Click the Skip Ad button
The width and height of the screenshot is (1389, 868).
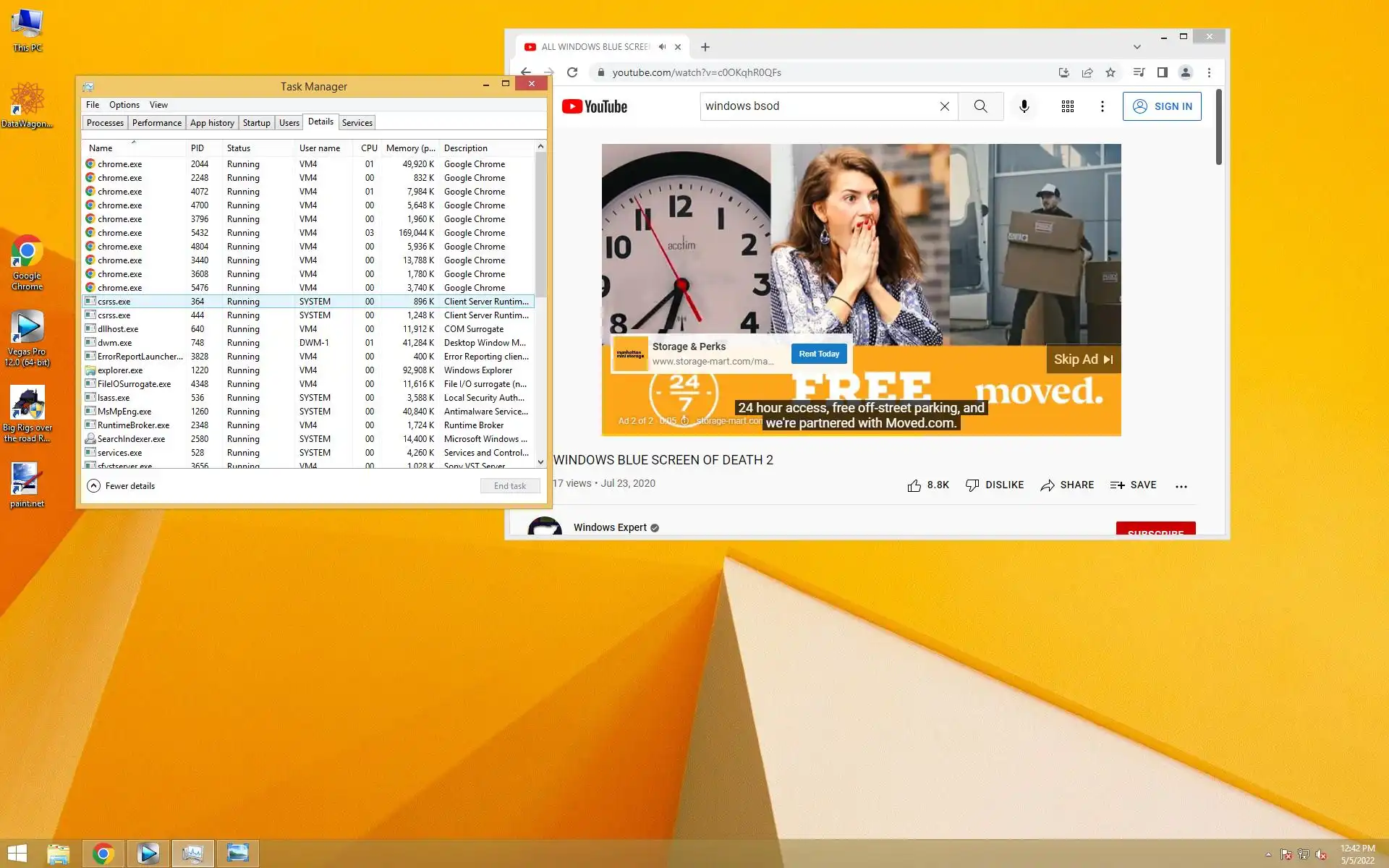[1083, 359]
